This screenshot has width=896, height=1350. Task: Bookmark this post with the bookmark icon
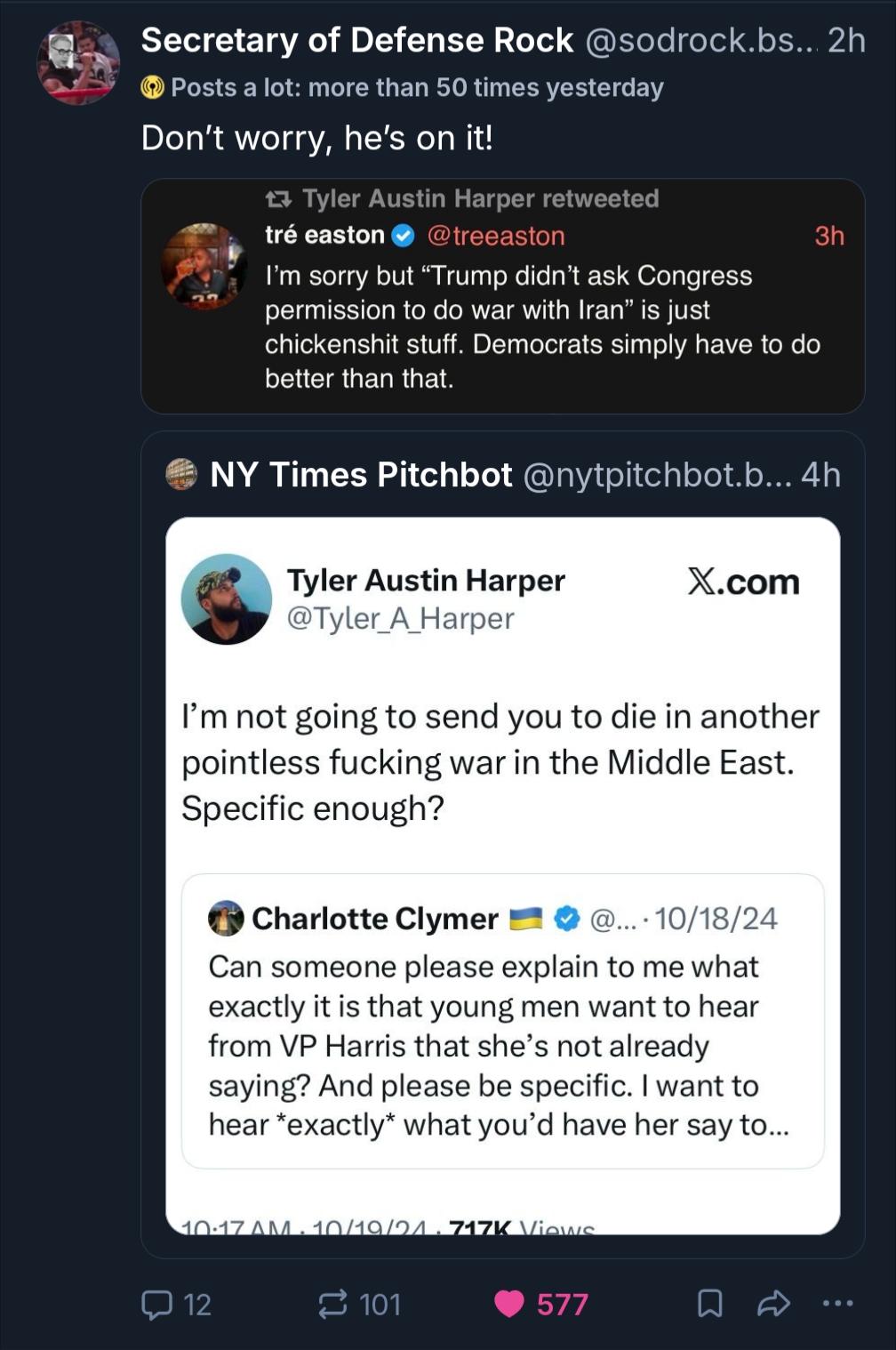709,1304
